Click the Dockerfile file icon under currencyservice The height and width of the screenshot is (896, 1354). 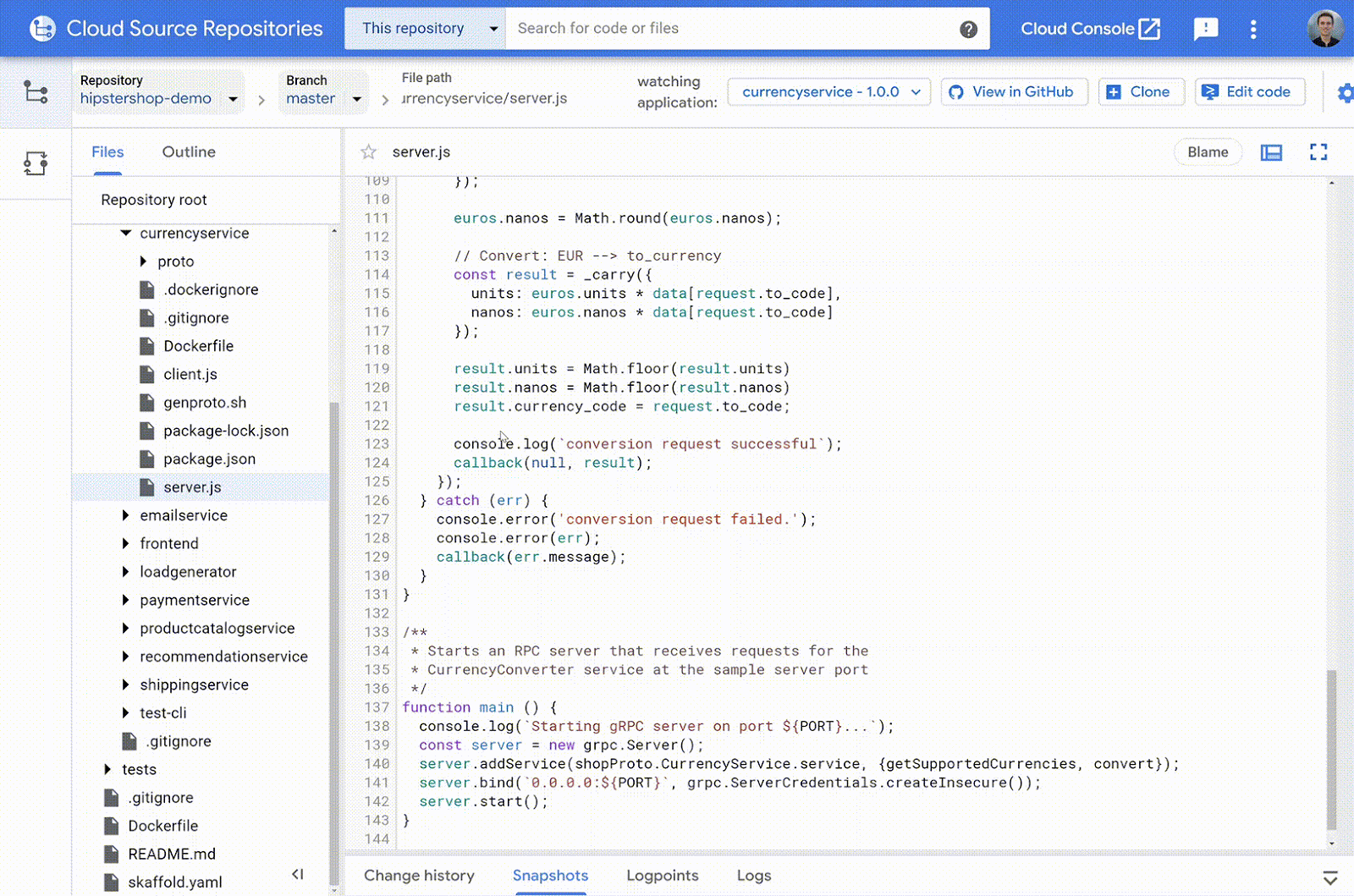click(x=147, y=346)
